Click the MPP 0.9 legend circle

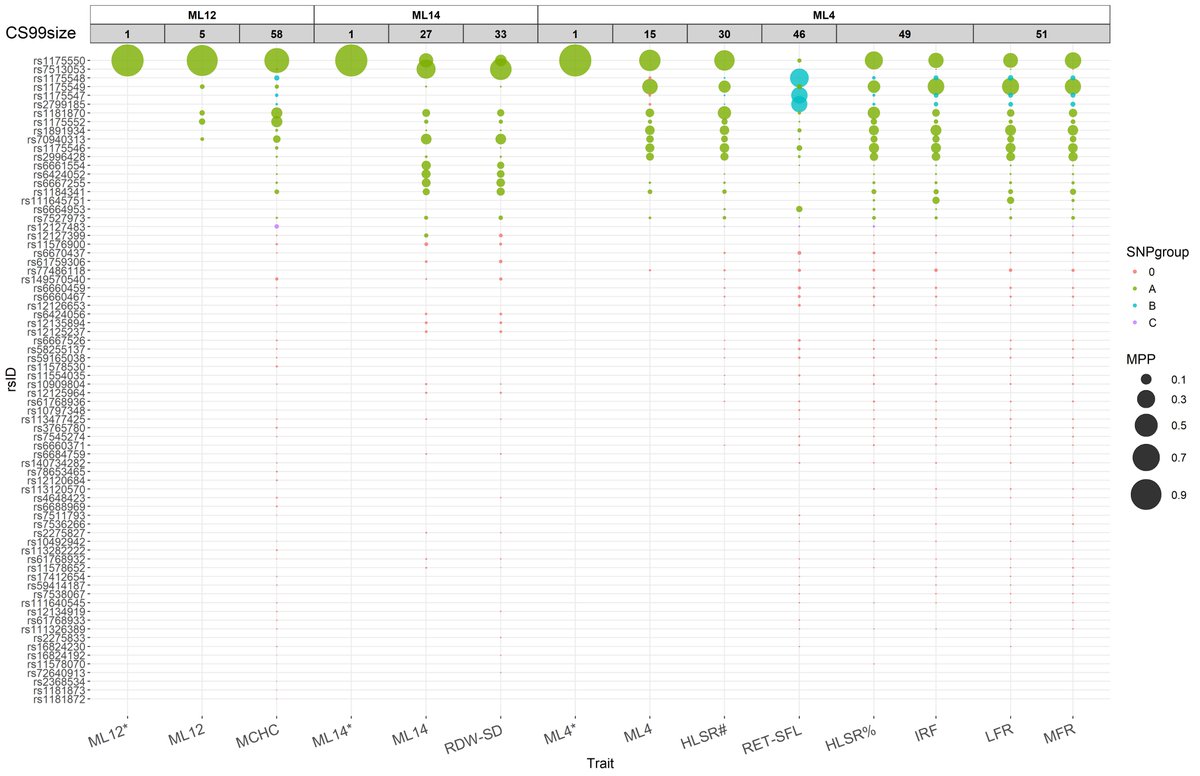(1145, 494)
